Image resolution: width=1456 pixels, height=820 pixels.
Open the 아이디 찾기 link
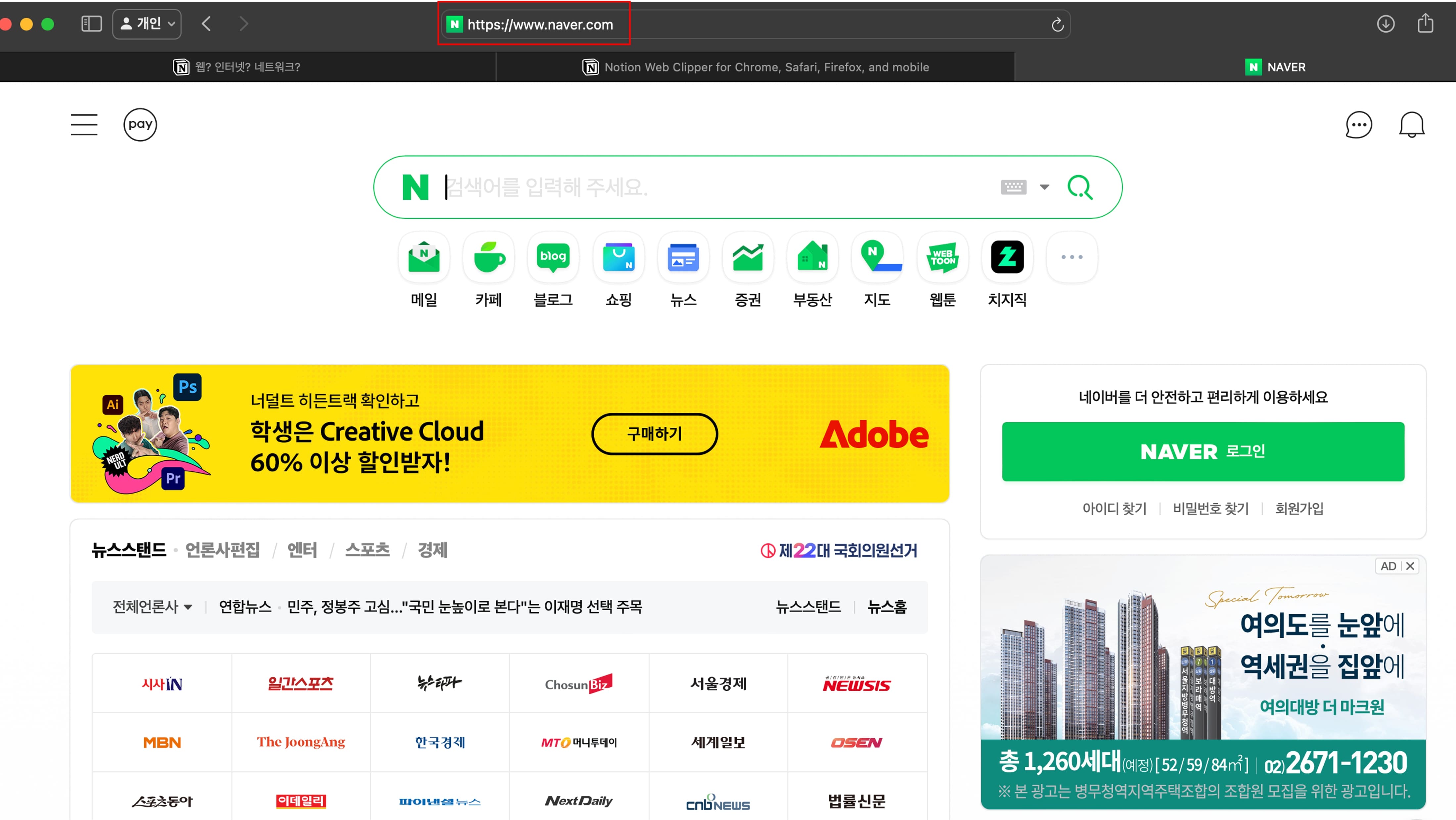(1114, 509)
